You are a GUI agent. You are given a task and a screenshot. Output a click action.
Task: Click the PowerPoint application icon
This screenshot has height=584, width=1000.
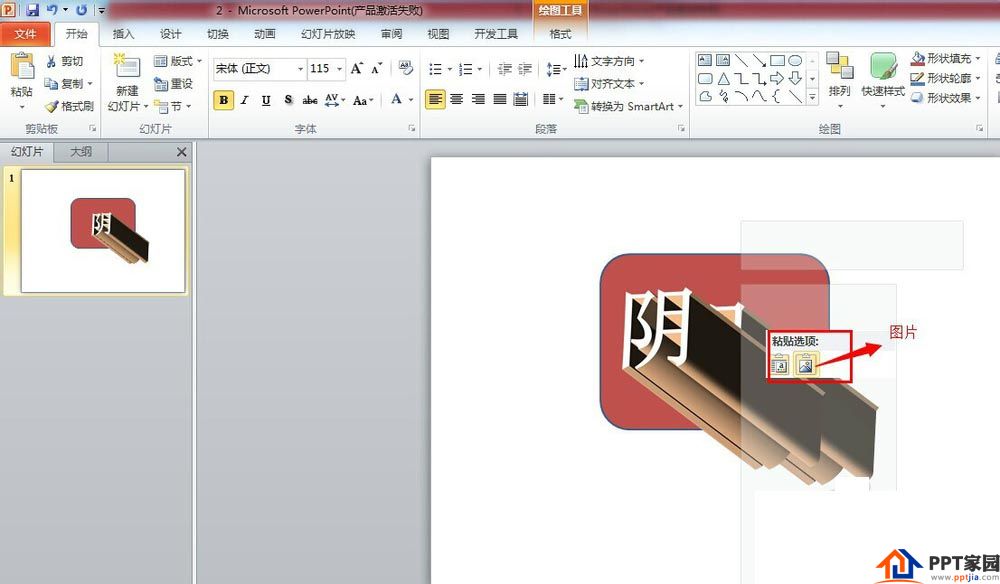click(x=9, y=10)
